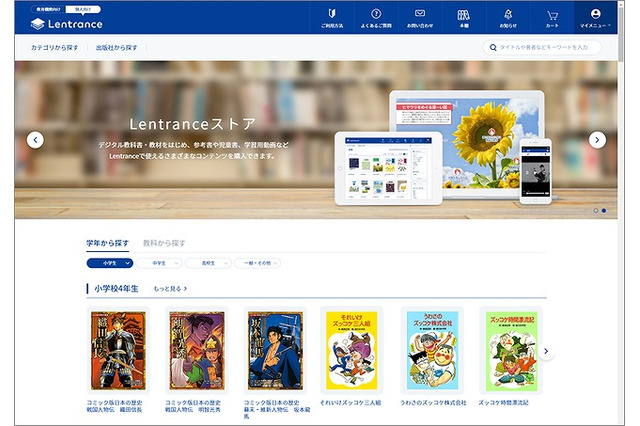This screenshot has width=640, height=426.
Task: Open 出版社から探す menu
Action: click(116, 48)
